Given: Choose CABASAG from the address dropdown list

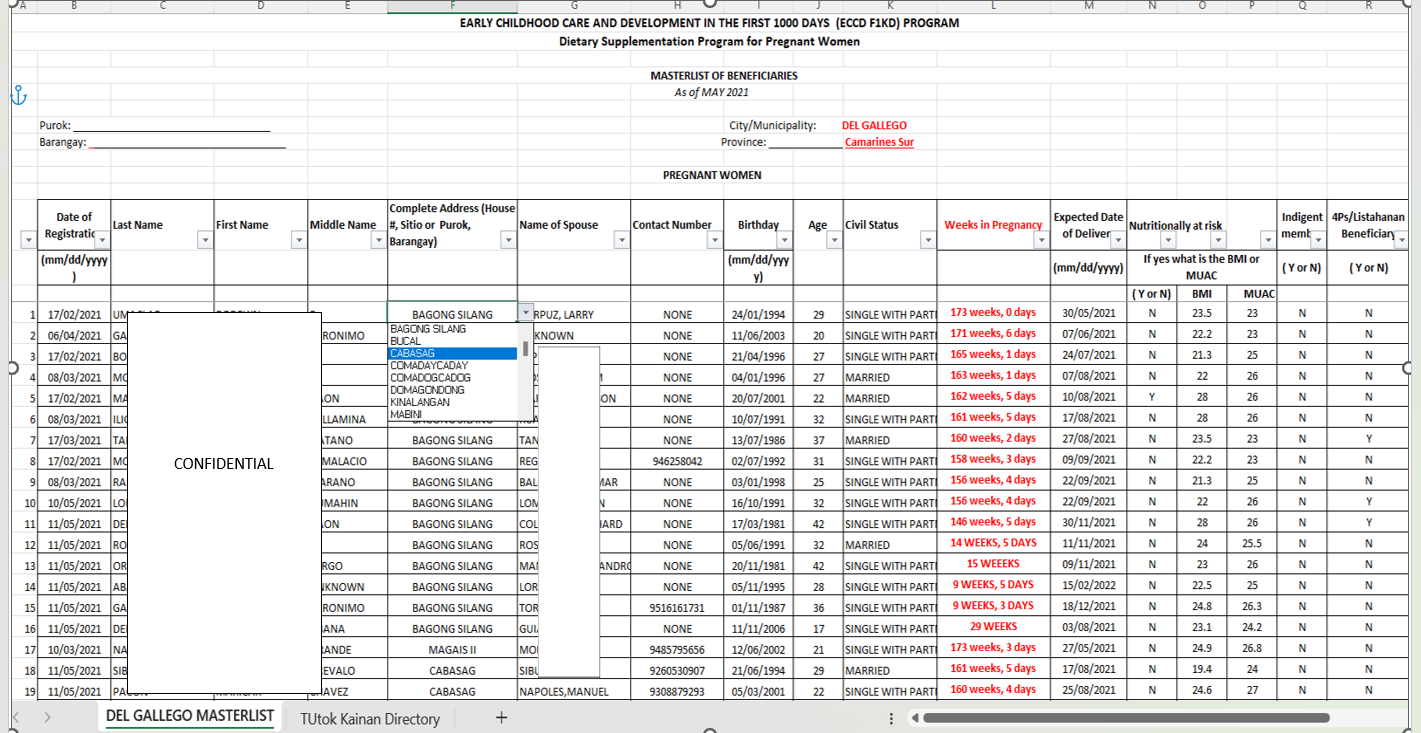Looking at the screenshot, I should click(454, 353).
